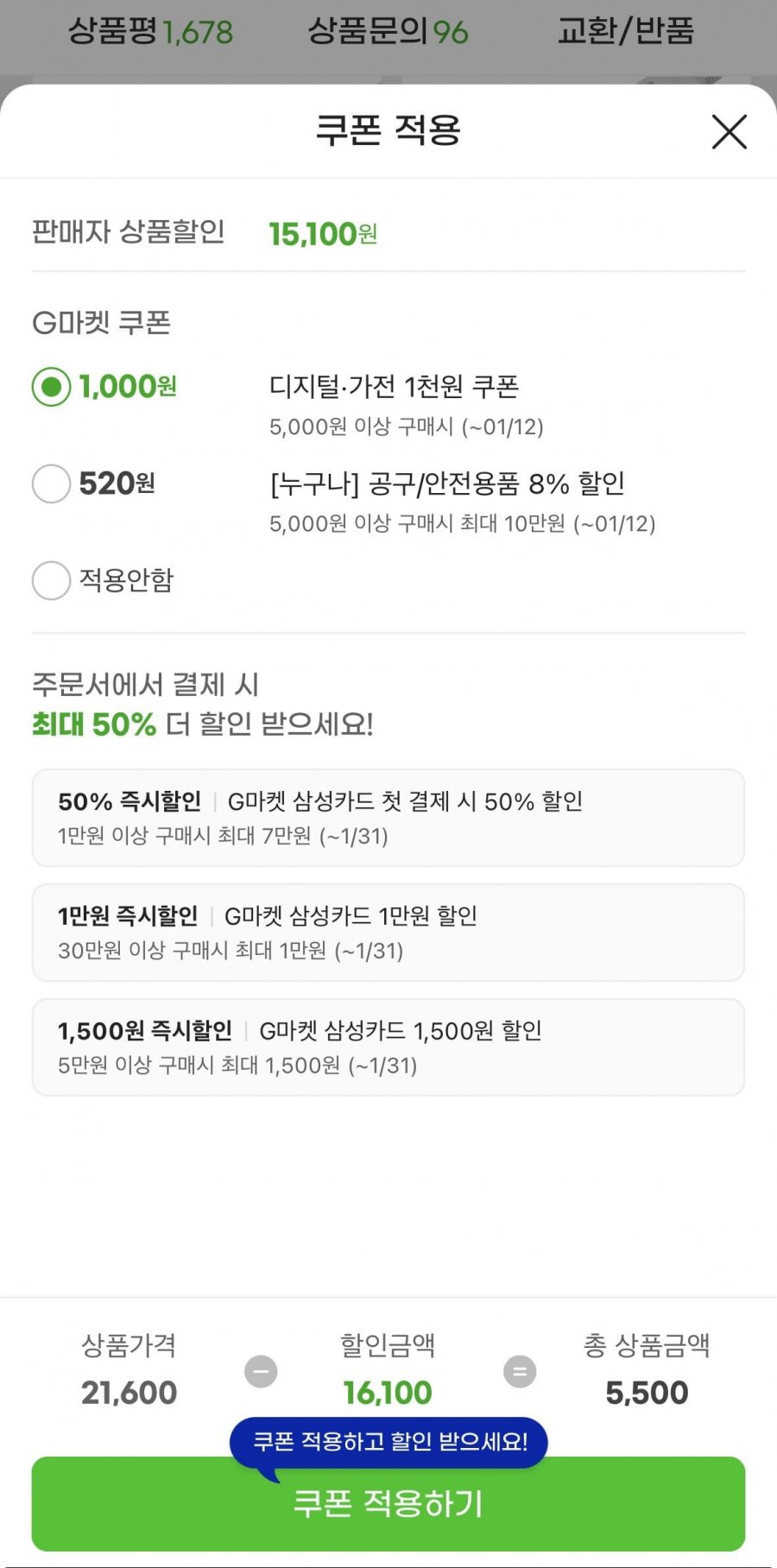Image resolution: width=777 pixels, height=1568 pixels.
Task: Open the 1,500원 즉시할인 삼성카드 offer card
Action: [388, 1047]
